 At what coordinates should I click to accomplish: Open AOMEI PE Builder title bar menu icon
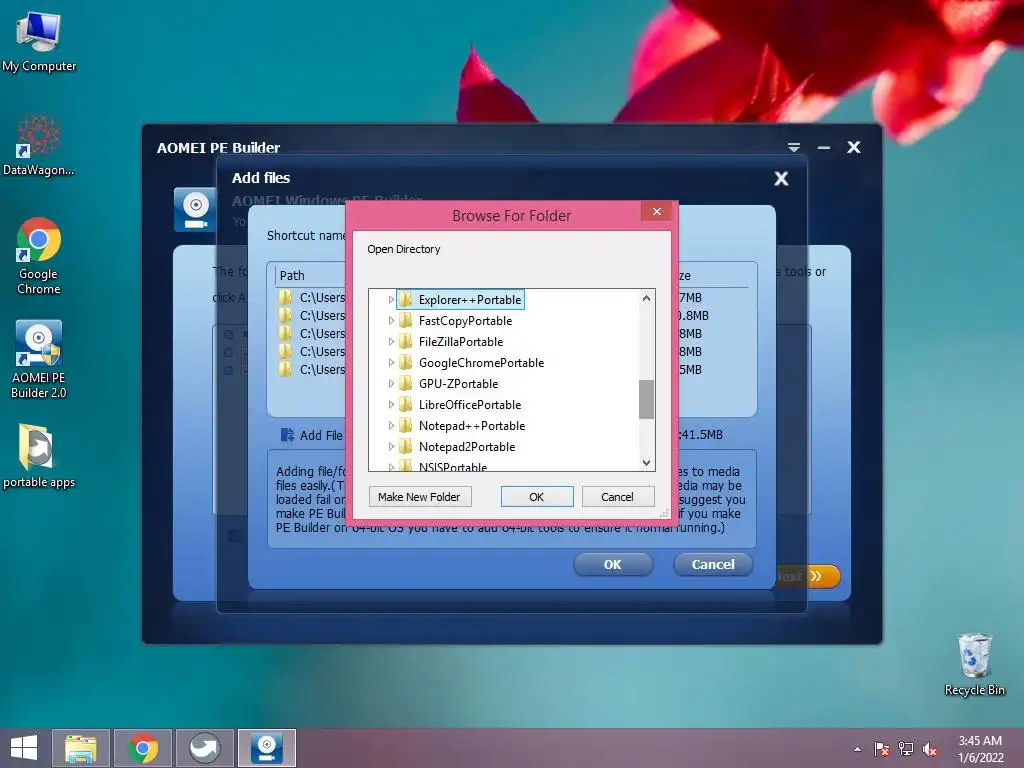point(793,148)
